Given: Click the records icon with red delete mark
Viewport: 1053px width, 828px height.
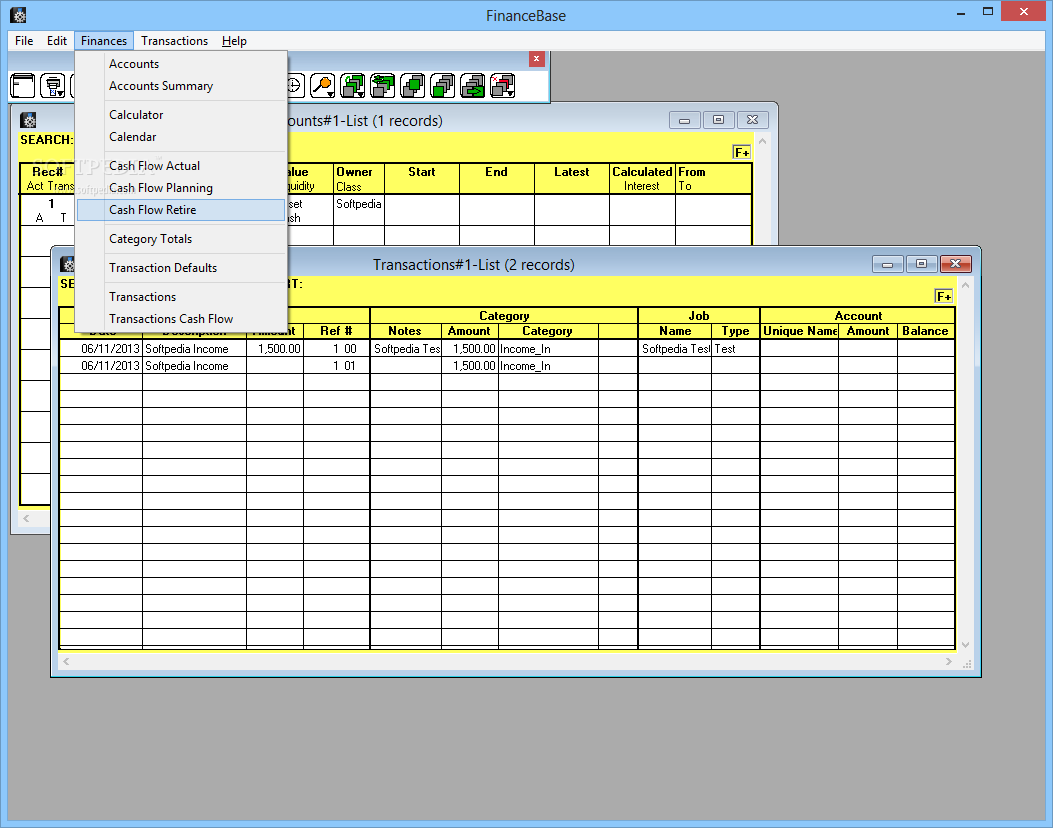Looking at the screenshot, I should (x=503, y=86).
